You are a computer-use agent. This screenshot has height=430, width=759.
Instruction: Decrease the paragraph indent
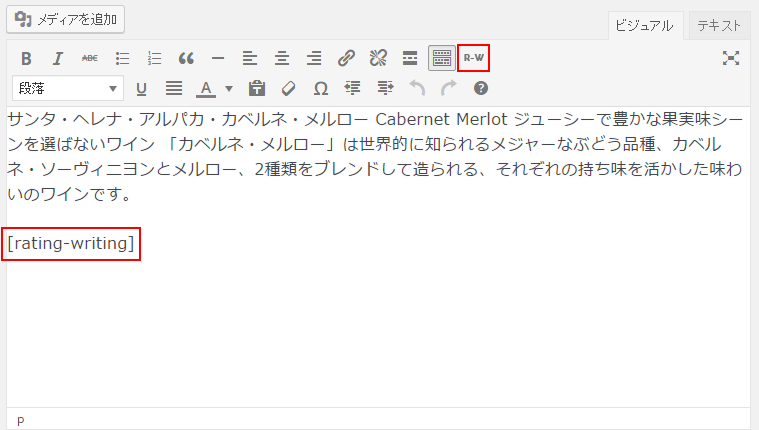(352, 89)
